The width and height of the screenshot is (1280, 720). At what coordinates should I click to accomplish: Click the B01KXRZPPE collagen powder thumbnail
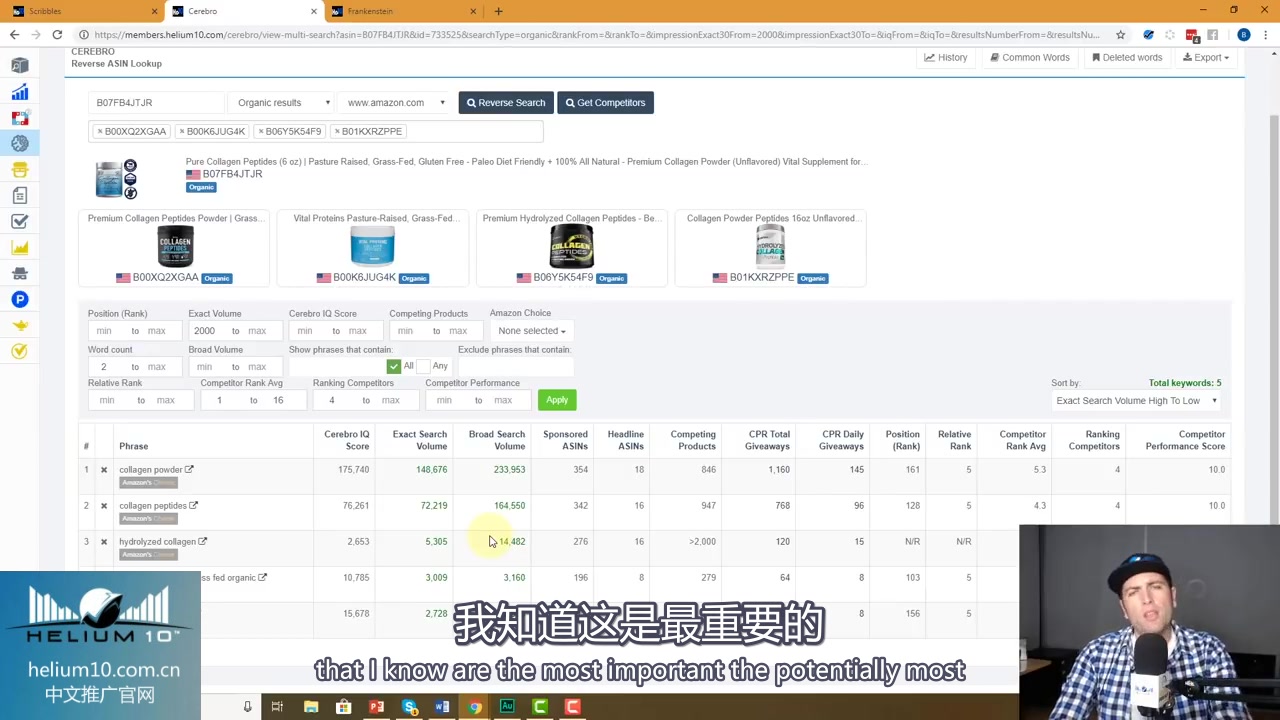pos(770,247)
